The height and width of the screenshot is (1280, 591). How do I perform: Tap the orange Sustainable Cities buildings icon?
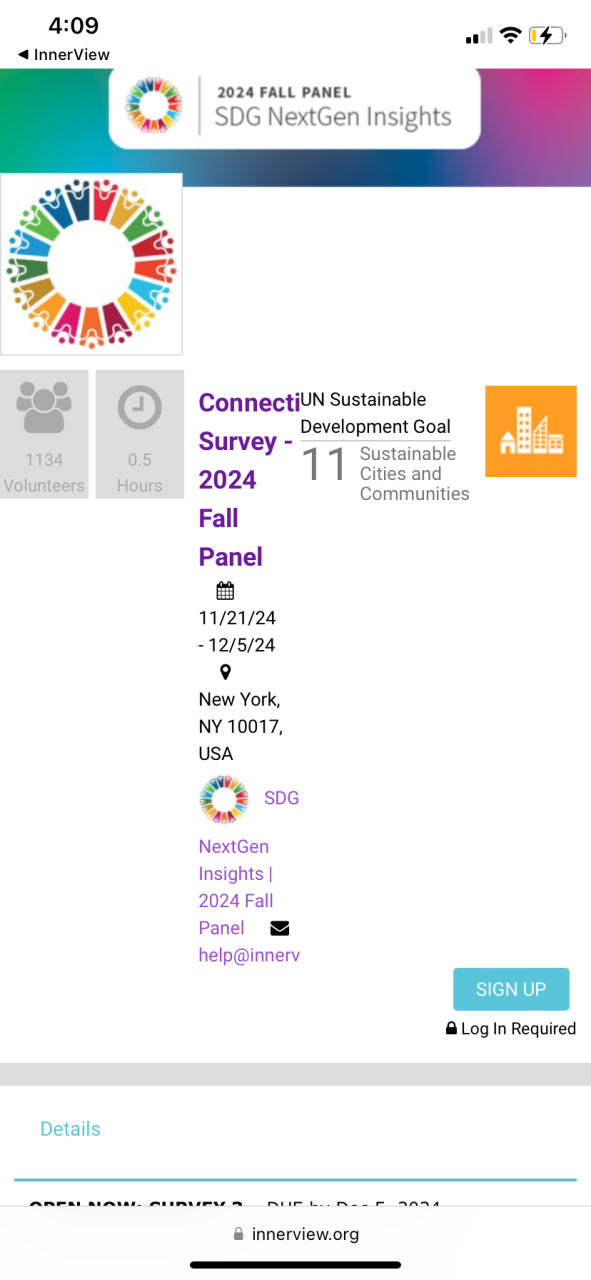click(531, 431)
